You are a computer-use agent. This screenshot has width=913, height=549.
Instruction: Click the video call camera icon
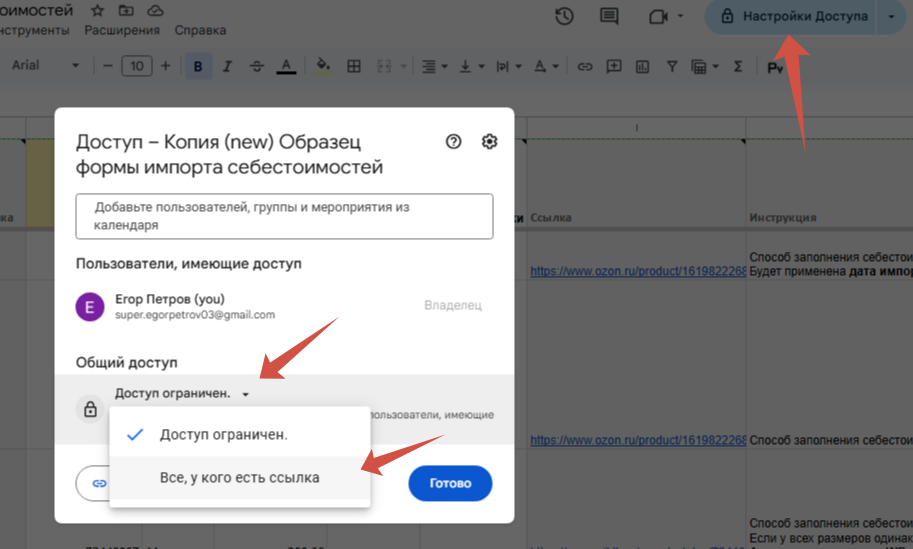tap(658, 16)
